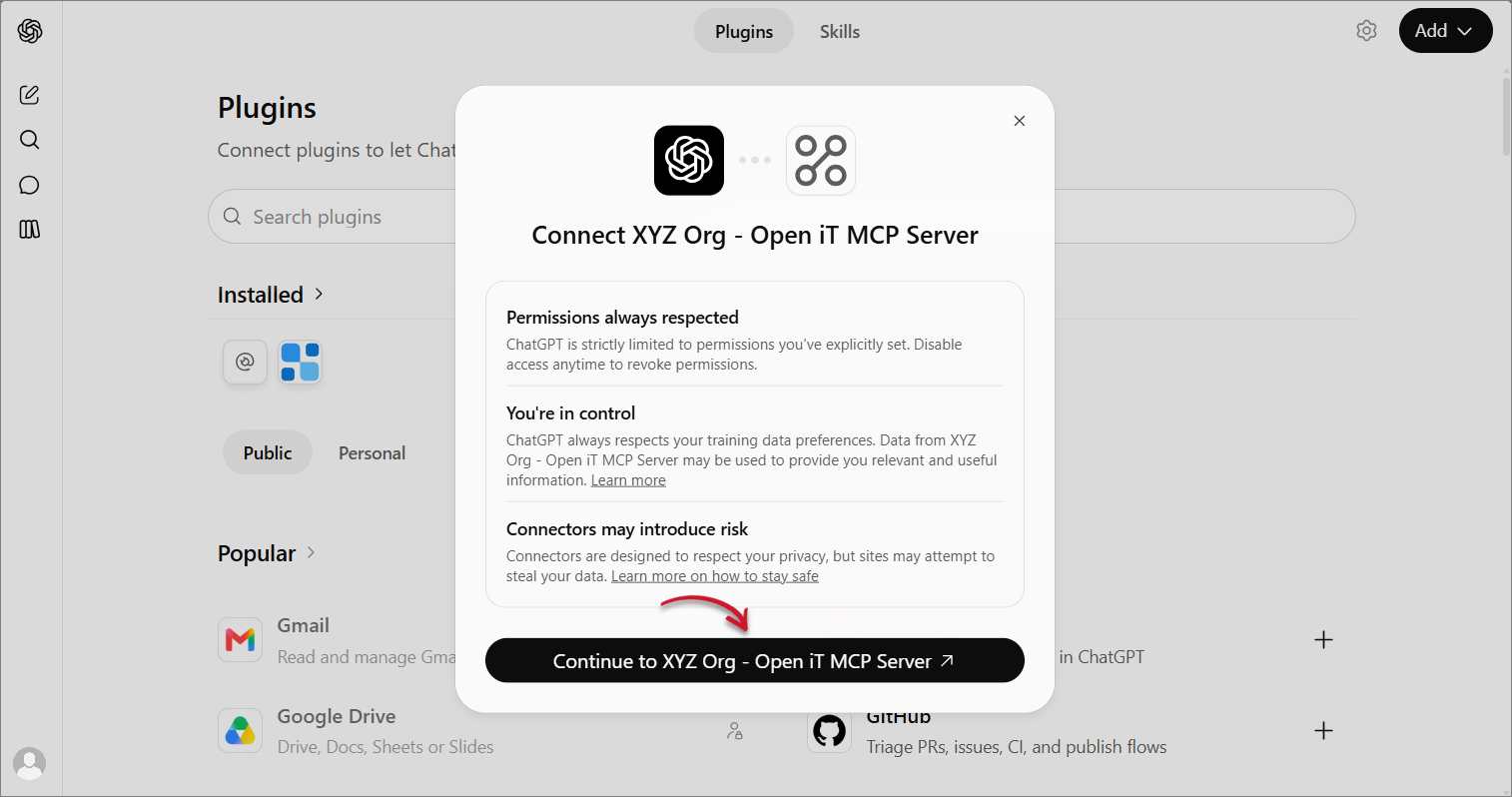Click the 'You're in control' heading
Viewport: 1512px width, 797px height.
[570, 413]
